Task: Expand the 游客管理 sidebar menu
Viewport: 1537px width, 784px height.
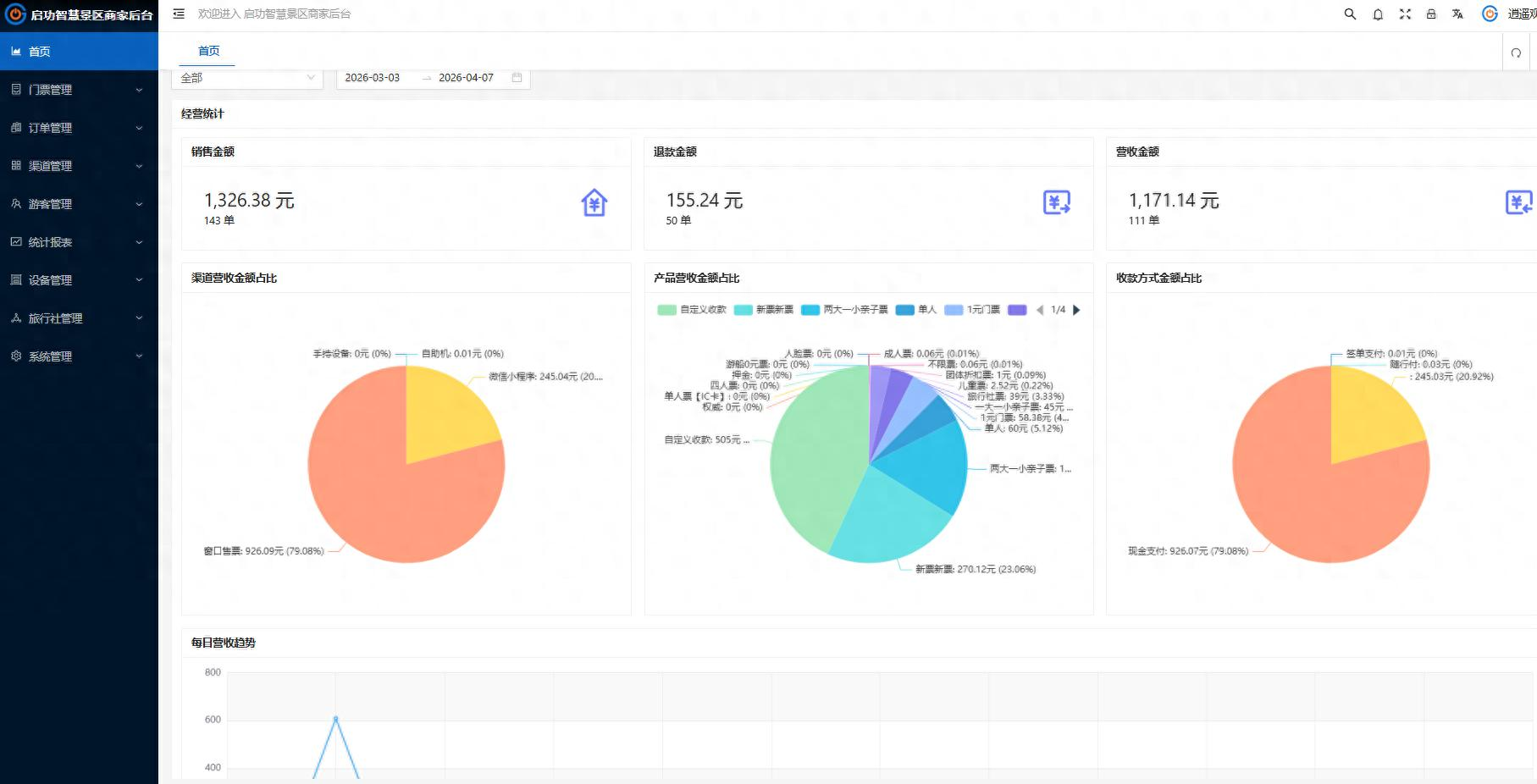Action: click(x=79, y=204)
